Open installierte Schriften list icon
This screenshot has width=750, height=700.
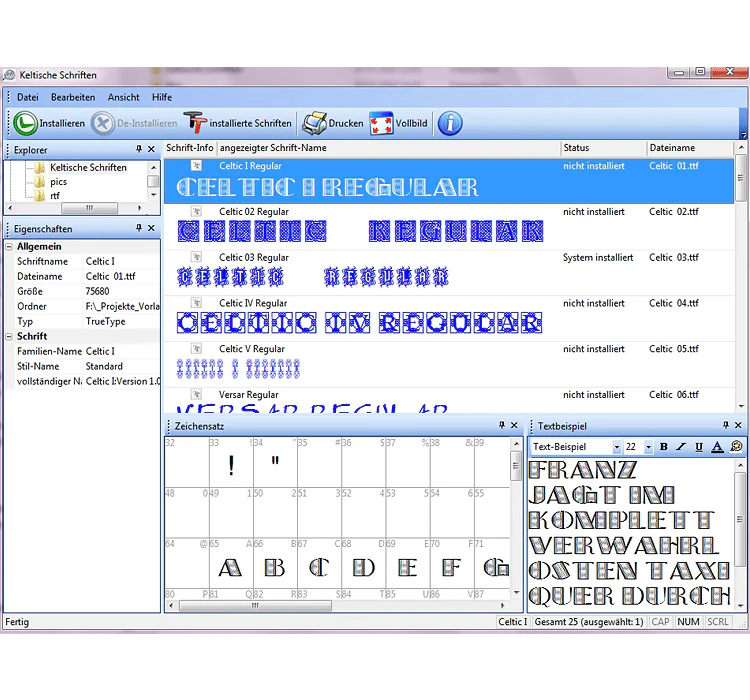(x=195, y=123)
